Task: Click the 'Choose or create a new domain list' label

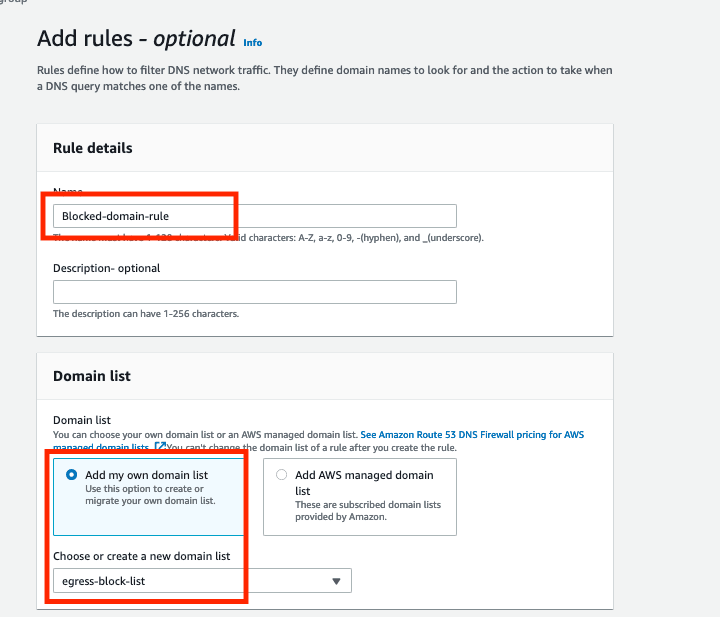Action: tap(141, 556)
